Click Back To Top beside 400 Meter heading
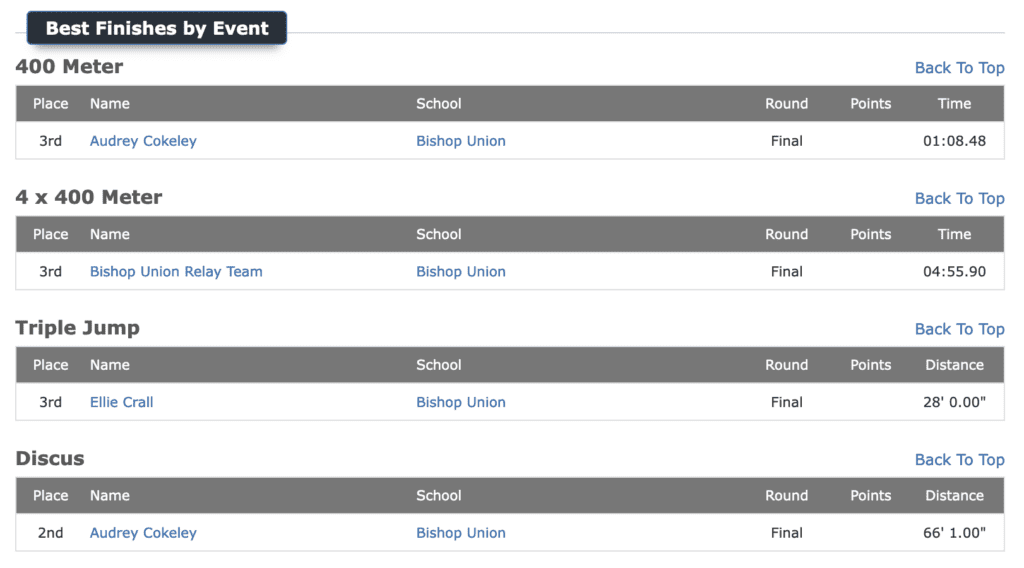1024x568 pixels. pyautogui.click(x=959, y=68)
